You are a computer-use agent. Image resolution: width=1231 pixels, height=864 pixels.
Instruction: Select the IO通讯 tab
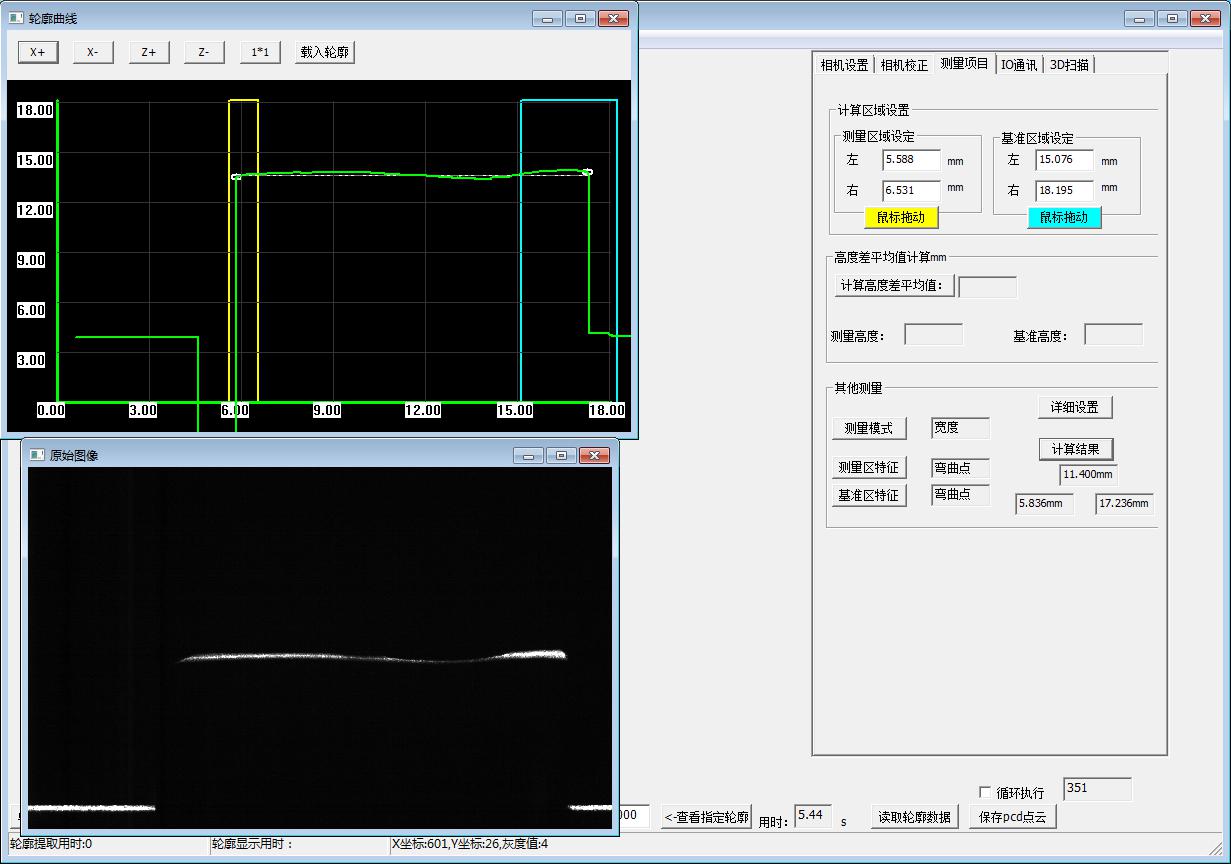click(x=1018, y=65)
